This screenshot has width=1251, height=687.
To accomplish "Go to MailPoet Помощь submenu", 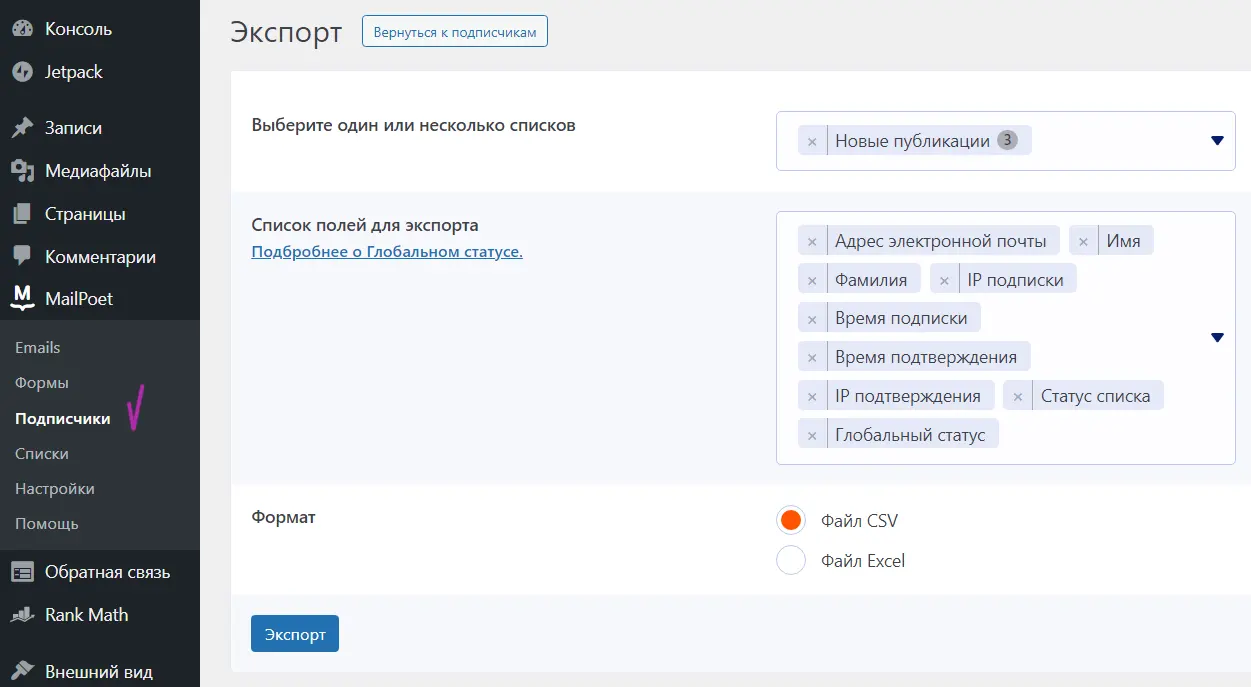I will pyautogui.click(x=47, y=524).
